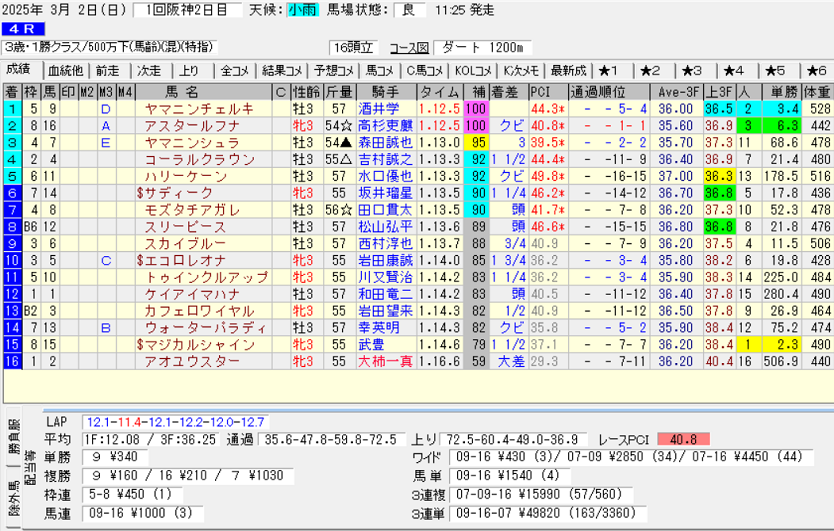The height and width of the screenshot is (531, 834).
Task: Select the 最新成 tab
Action: 569,70
